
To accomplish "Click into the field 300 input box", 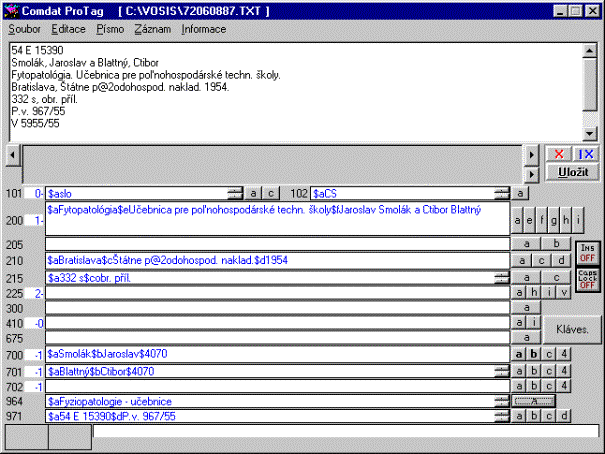I will pyautogui.click(x=276, y=307).
